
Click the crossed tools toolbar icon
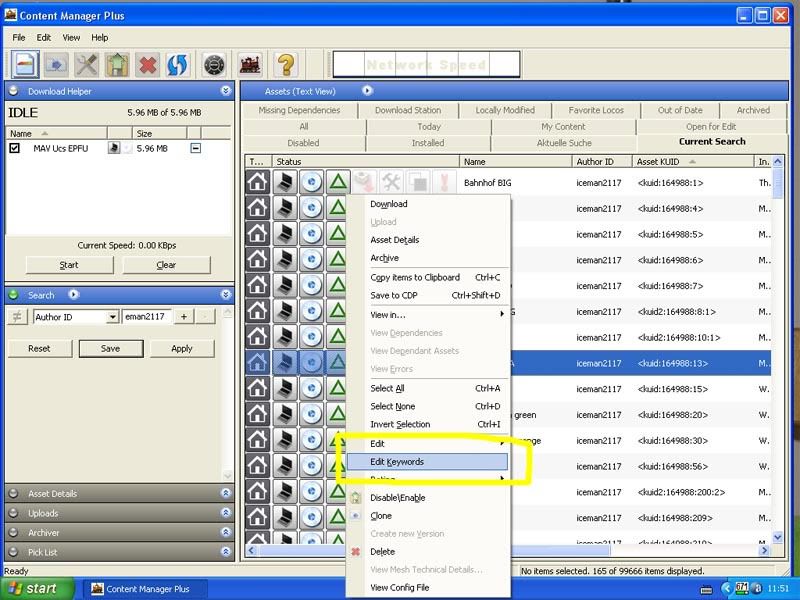click(x=87, y=65)
